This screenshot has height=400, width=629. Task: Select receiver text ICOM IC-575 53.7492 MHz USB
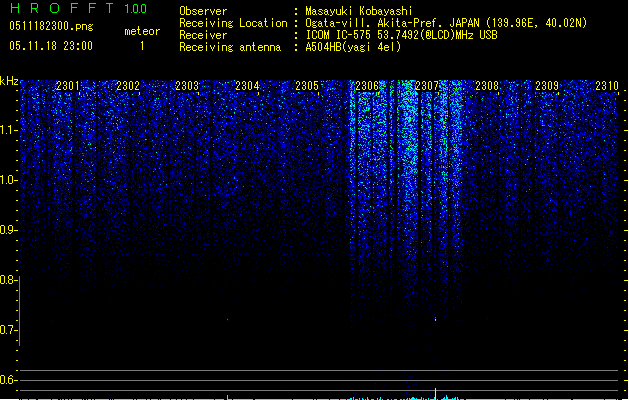click(x=401, y=35)
